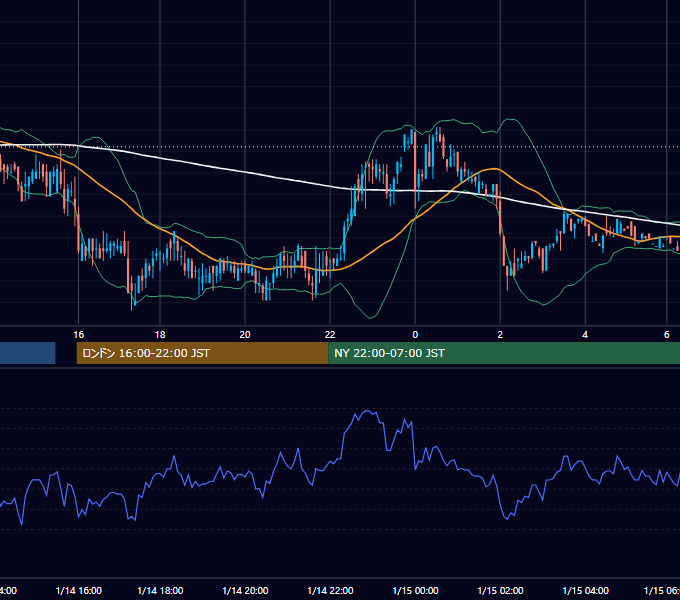
Task: Click hour label '18' on the price chart axis
Action: coord(160,335)
